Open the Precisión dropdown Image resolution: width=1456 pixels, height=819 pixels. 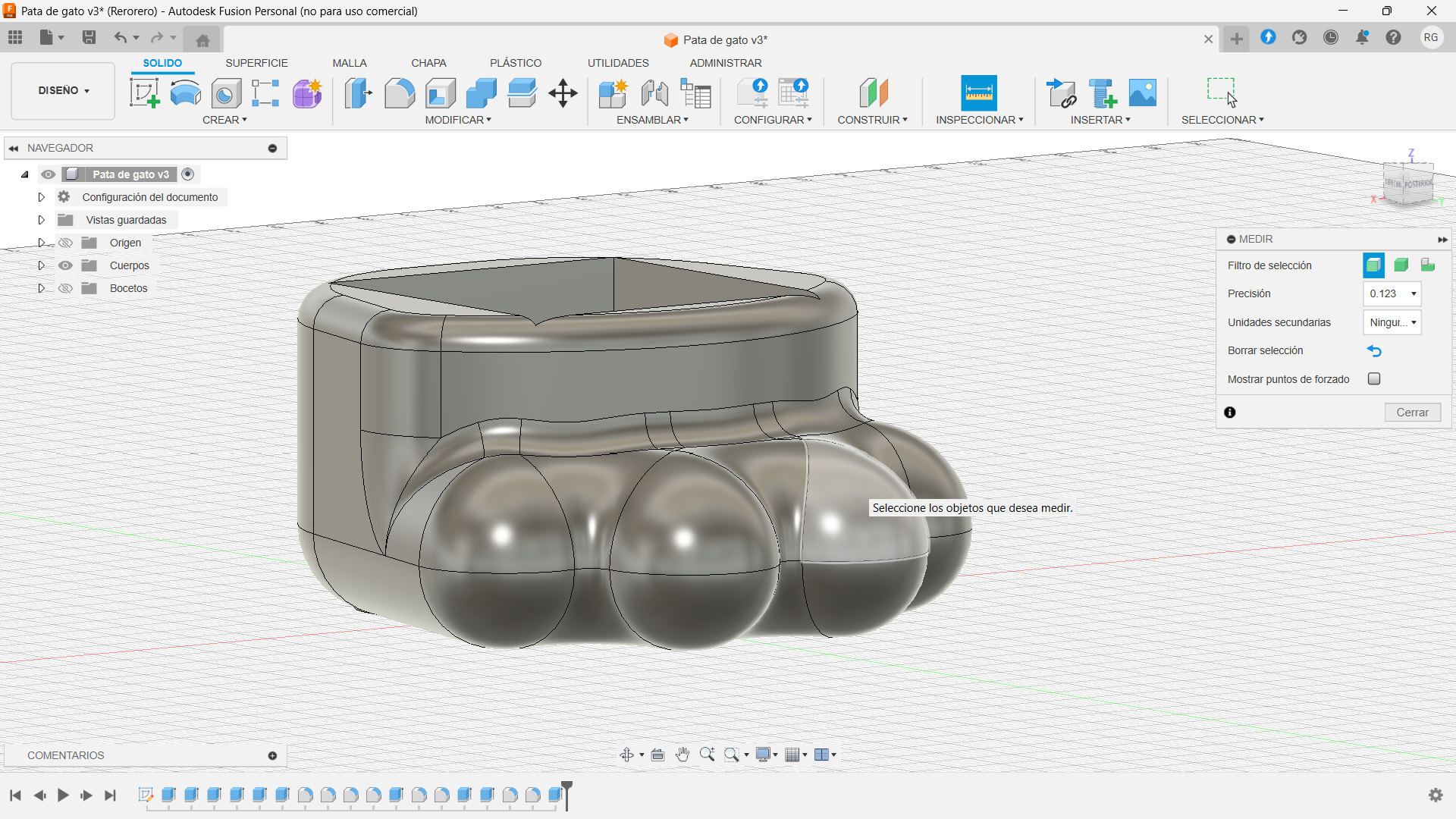[x=1392, y=294]
